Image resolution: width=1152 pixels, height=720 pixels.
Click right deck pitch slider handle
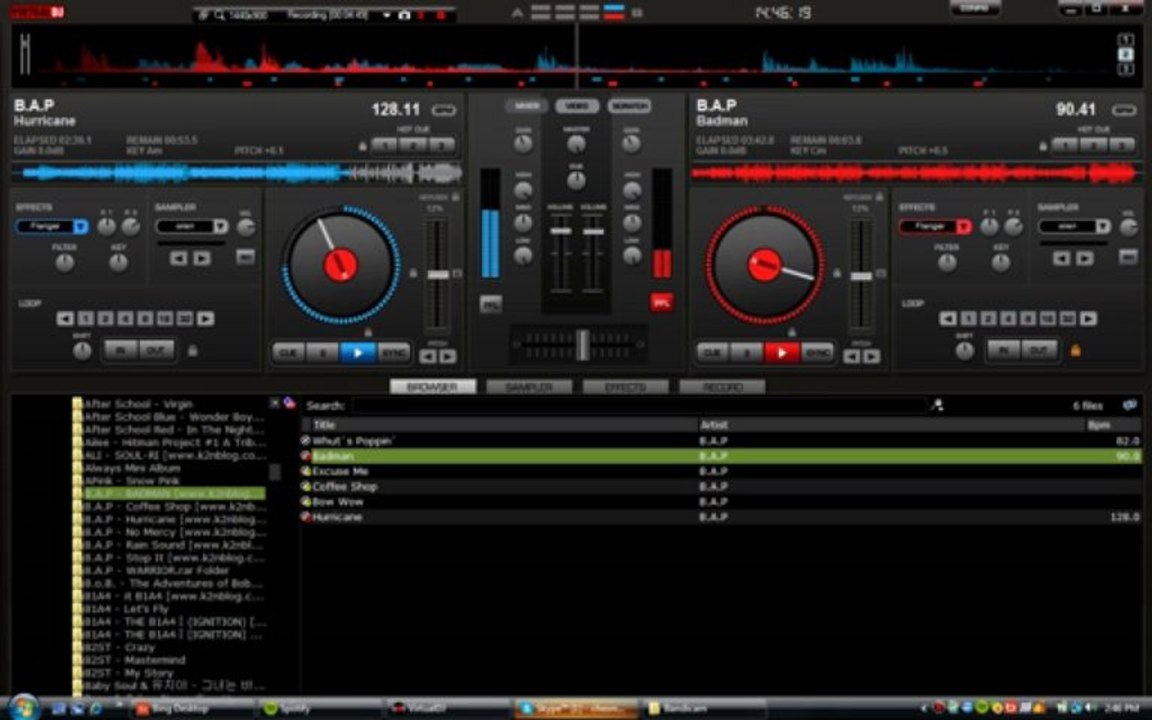861,276
